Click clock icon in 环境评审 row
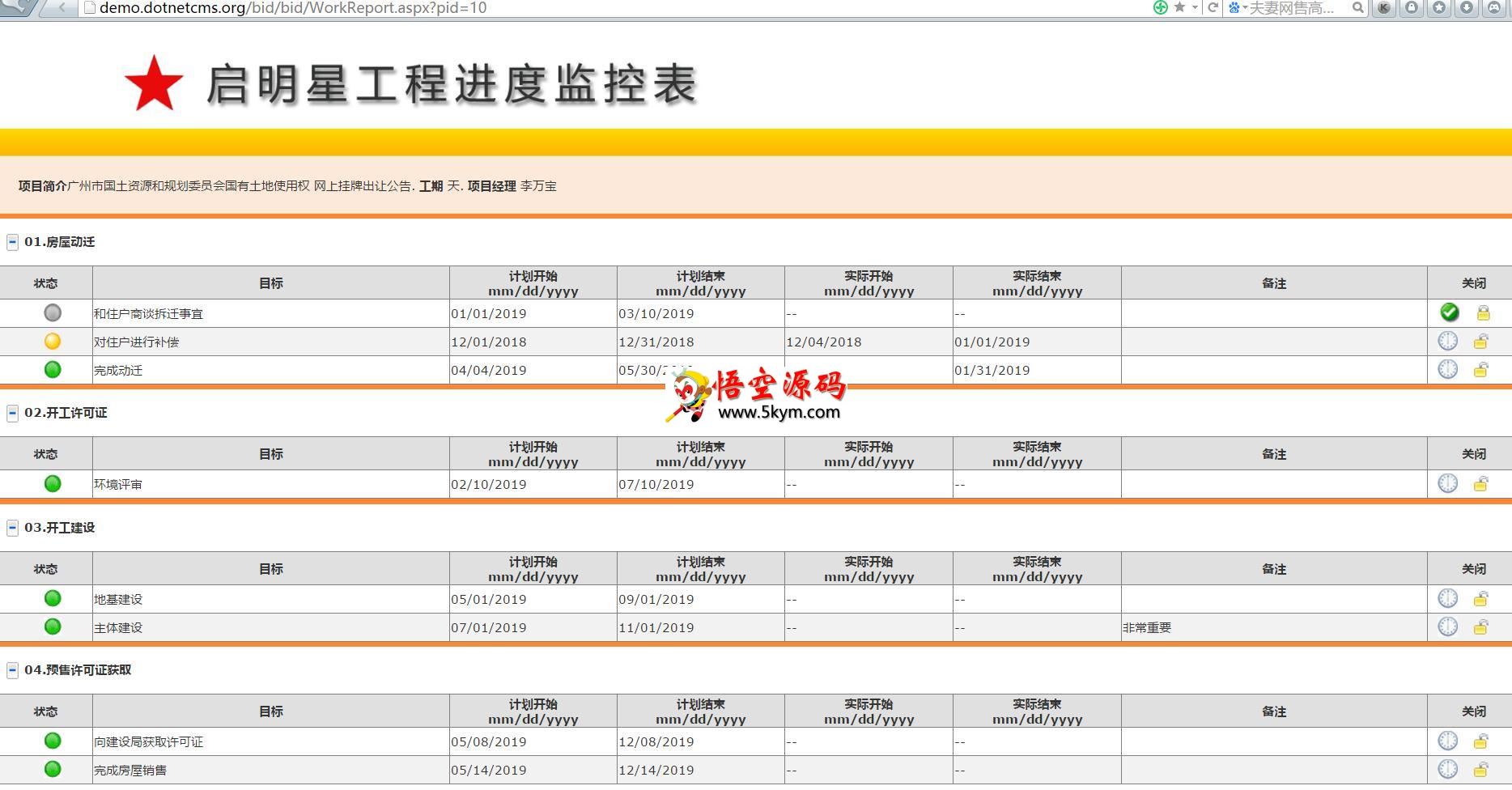The width and height of the screenshot is (1512, 790). (1448, 483)
